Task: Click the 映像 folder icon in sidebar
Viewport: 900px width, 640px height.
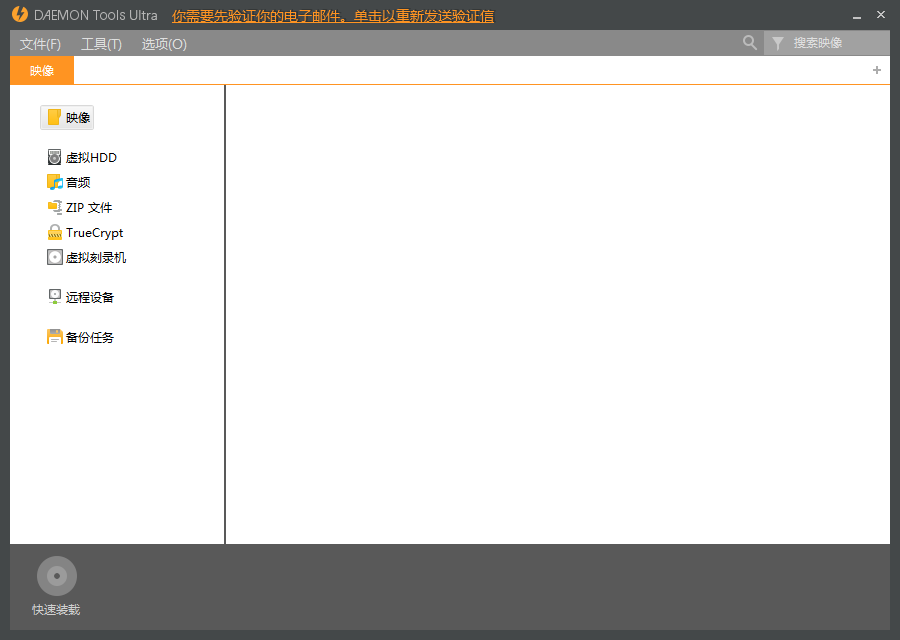Action: click(x=55, y=117)
